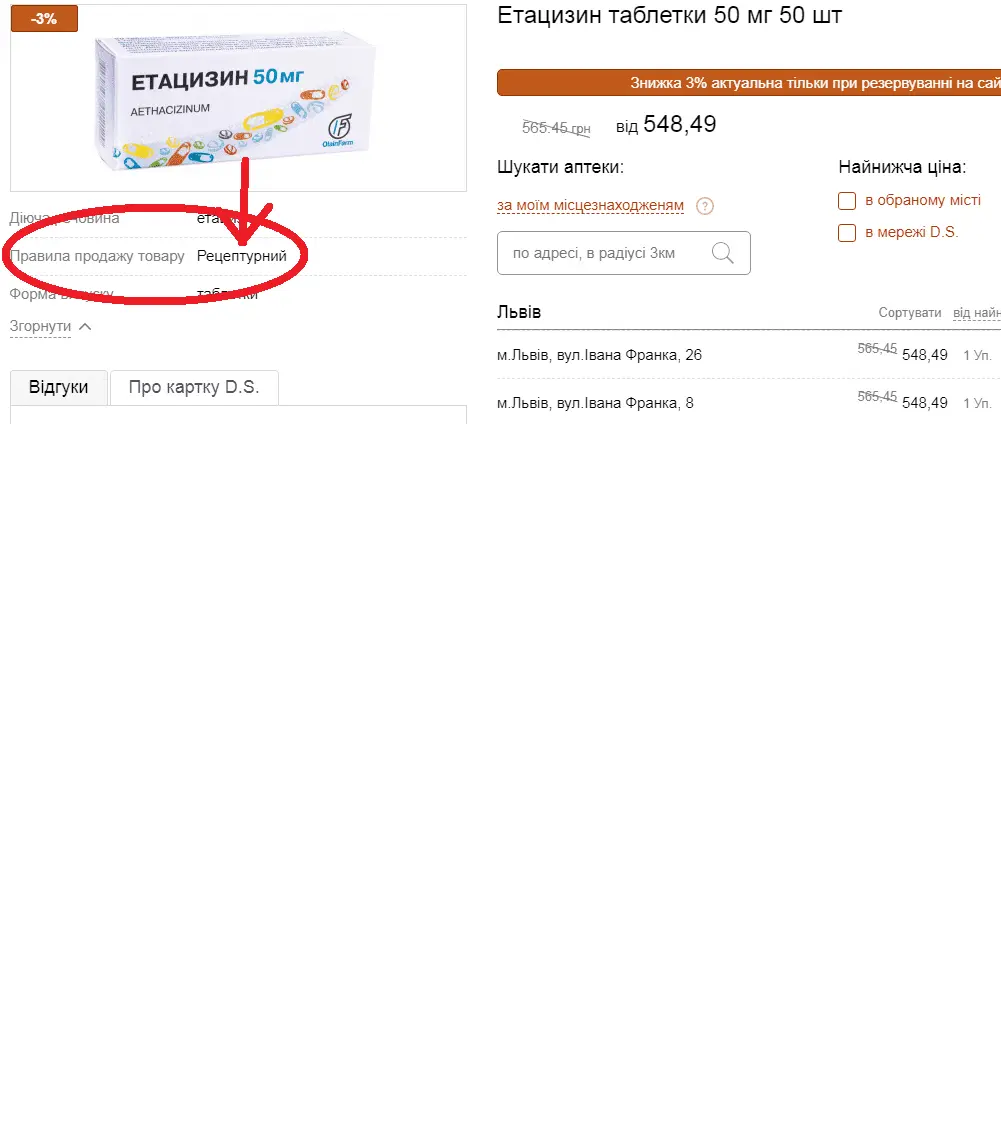Click the Львів city heading
This screenshot has width=1001, height=1127.
519,312
